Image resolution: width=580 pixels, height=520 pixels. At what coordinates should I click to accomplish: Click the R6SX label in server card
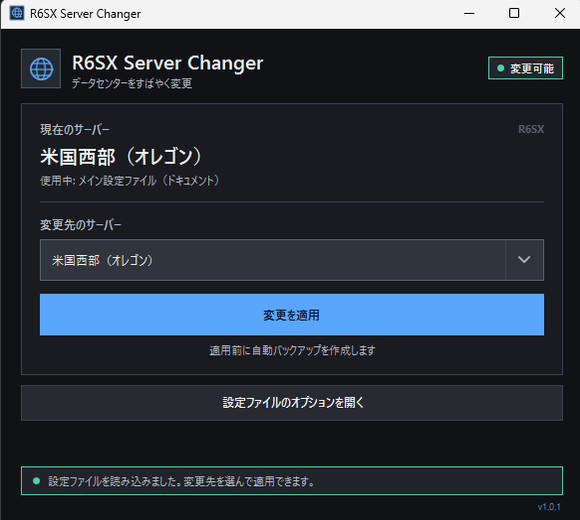[x=531, y=129]
